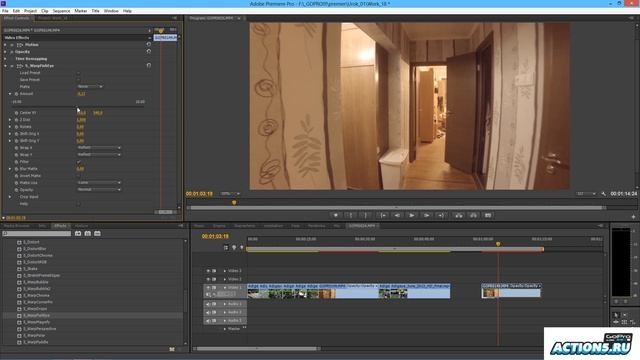This screenshot has width=640, height=360.
Task: Click the Step Back one frame button
Action: [x=397, y=216]
